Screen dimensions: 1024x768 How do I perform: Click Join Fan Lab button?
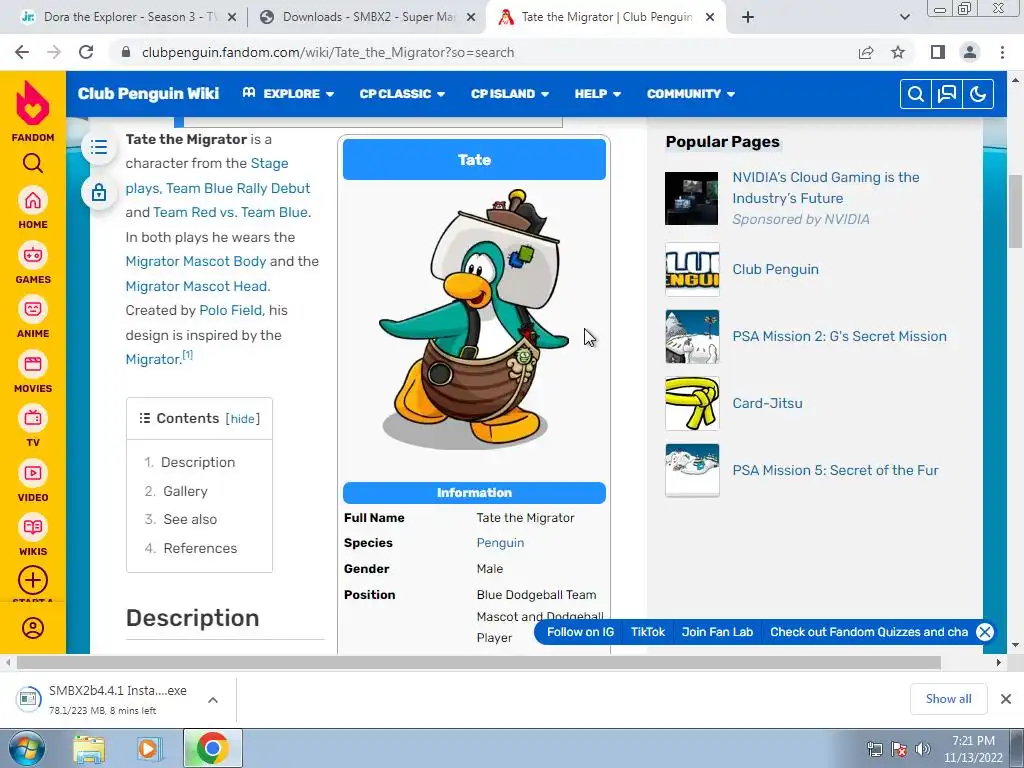pyautogui.click(x=717, y=632)
